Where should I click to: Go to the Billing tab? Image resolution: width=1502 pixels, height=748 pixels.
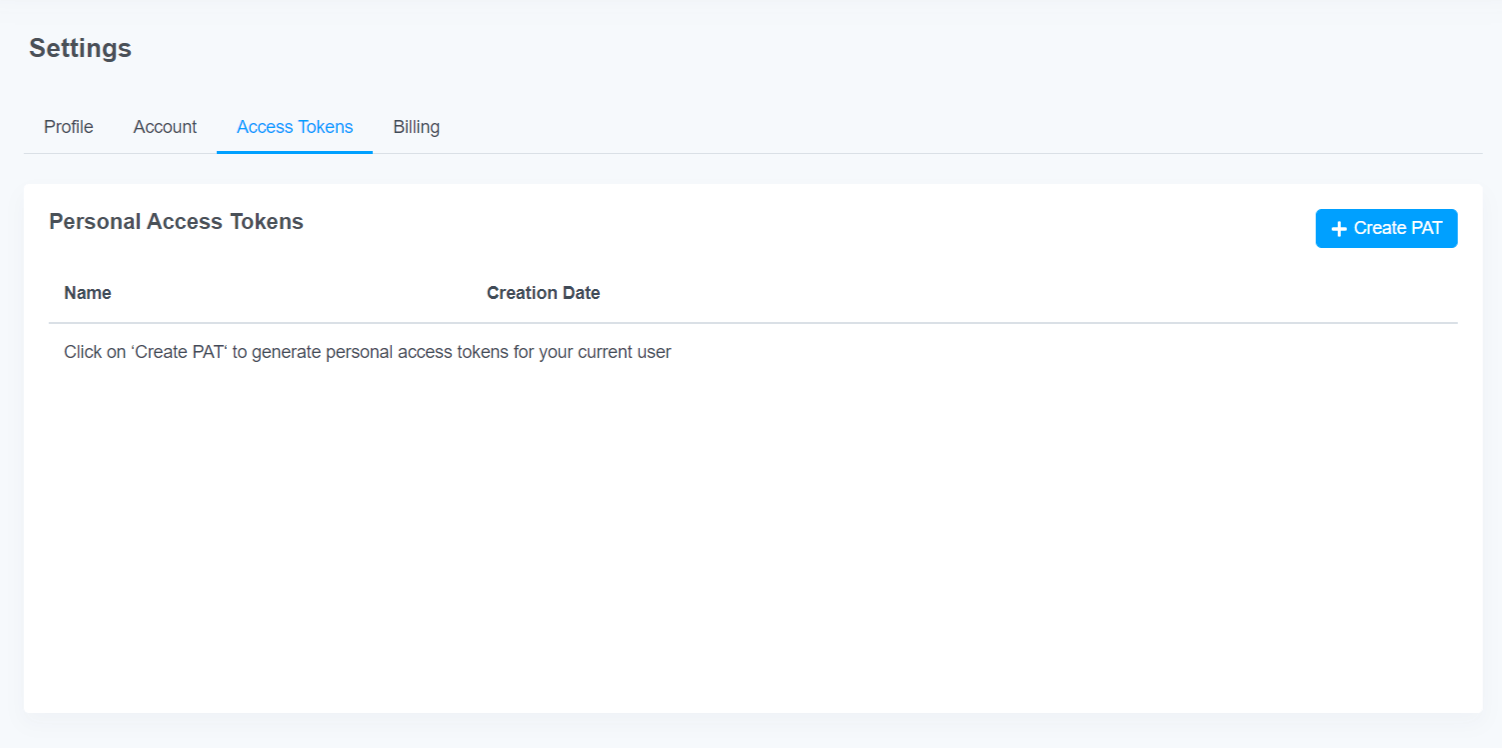point(416,127)
